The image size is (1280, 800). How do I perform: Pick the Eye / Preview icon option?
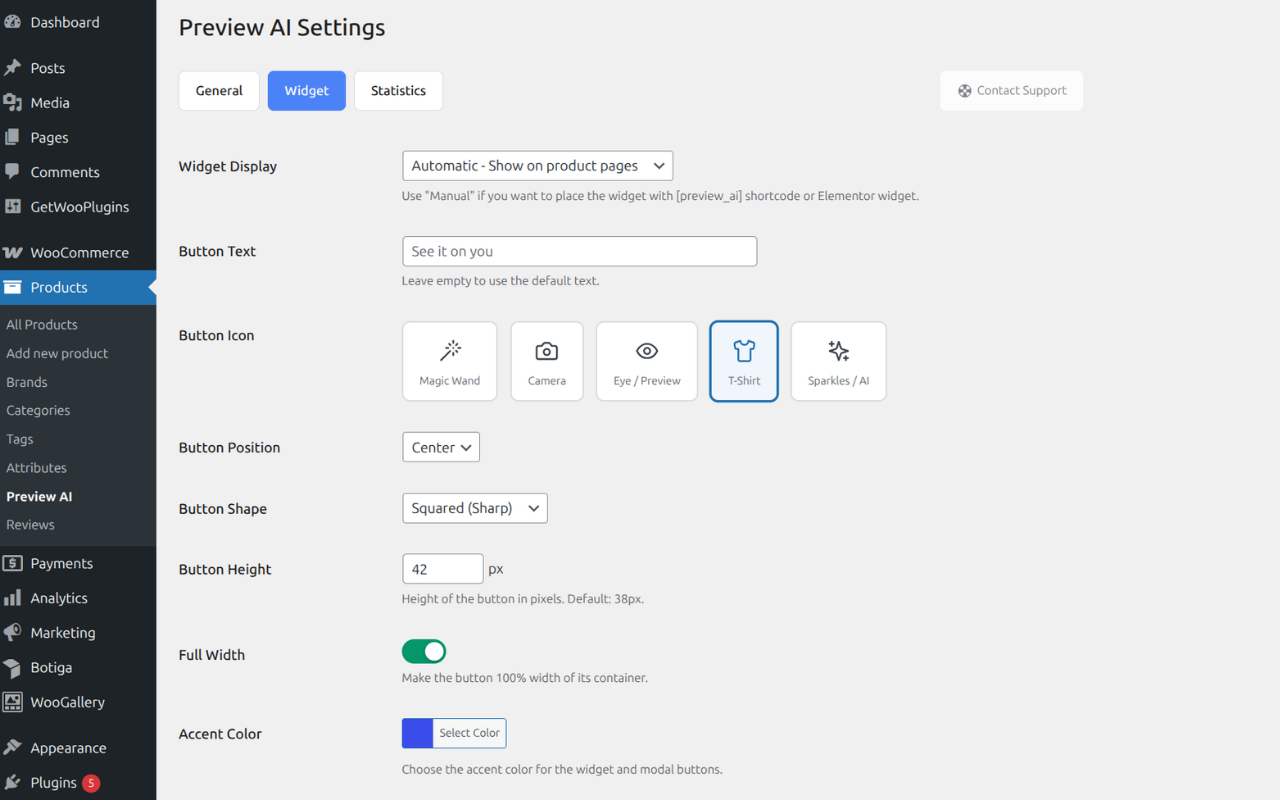point(646,361)
